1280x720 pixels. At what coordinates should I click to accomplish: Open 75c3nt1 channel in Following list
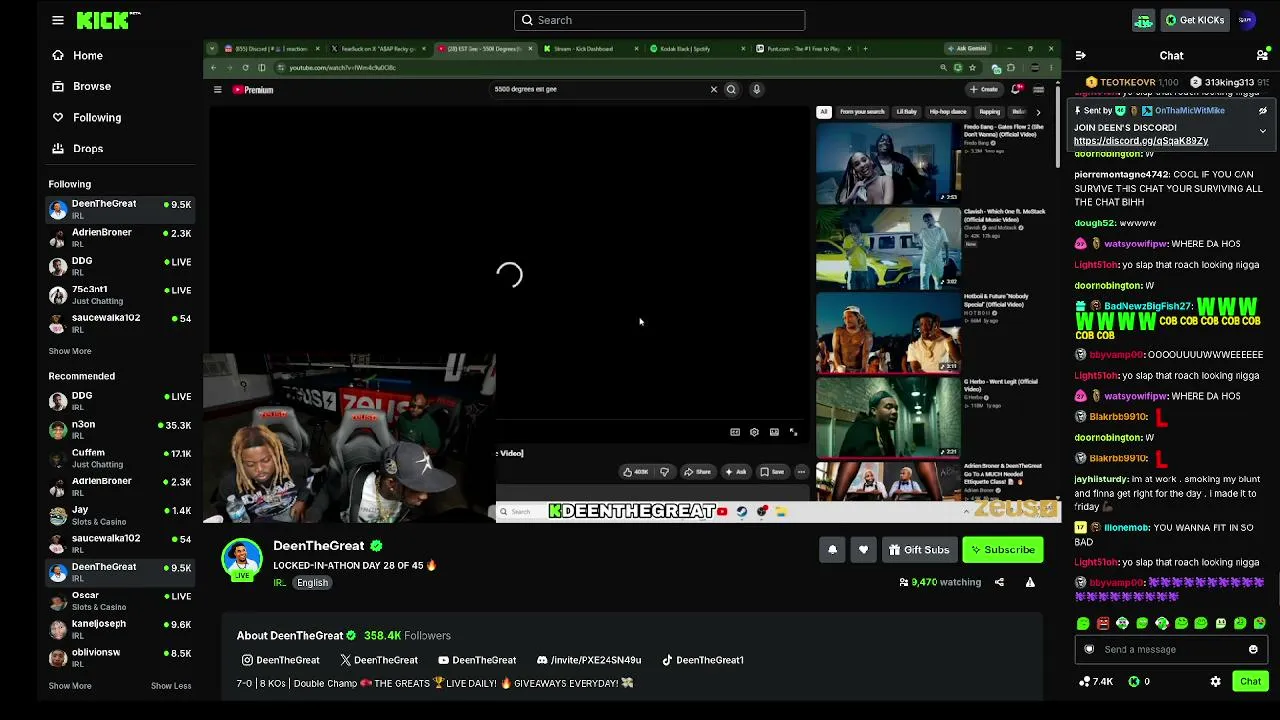tap(120, 295)
